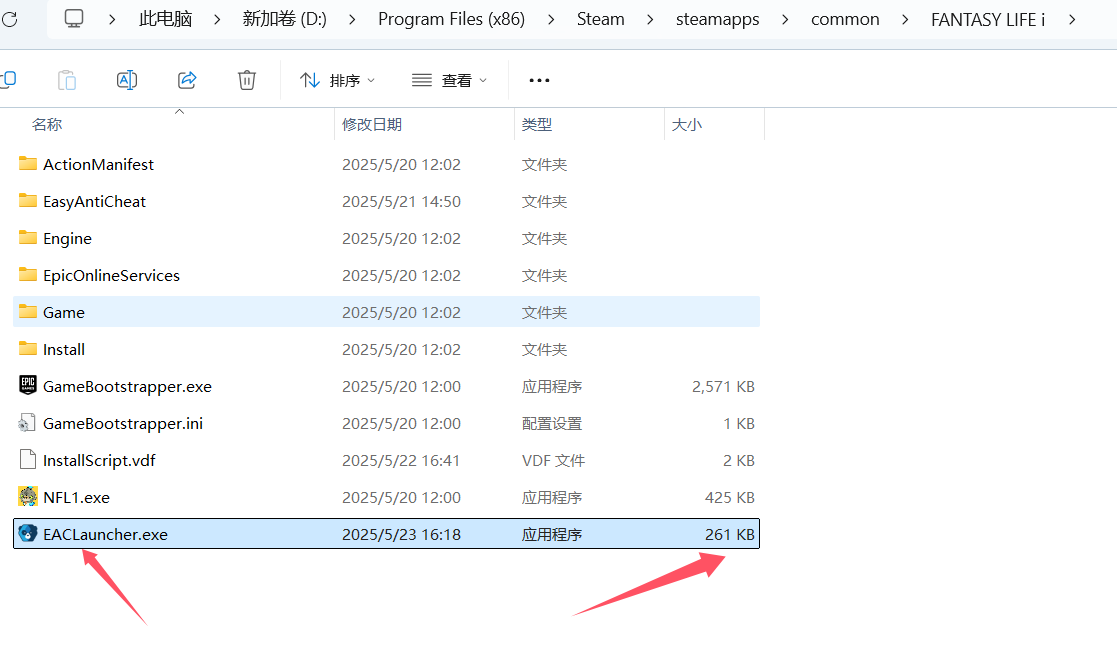
Task: Open the sort (排序) dropdown
Action: (x=338, y=81)
